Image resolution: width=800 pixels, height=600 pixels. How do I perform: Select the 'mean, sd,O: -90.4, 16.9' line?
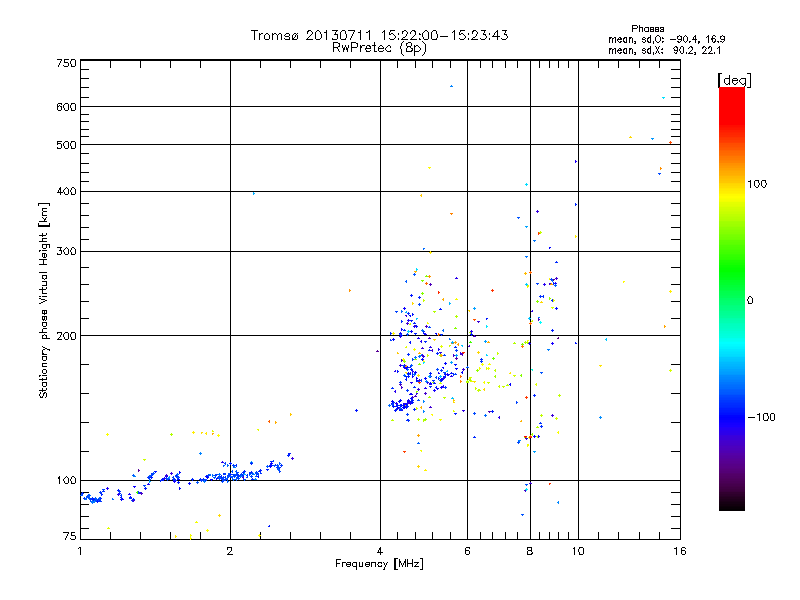pos(666,39)
